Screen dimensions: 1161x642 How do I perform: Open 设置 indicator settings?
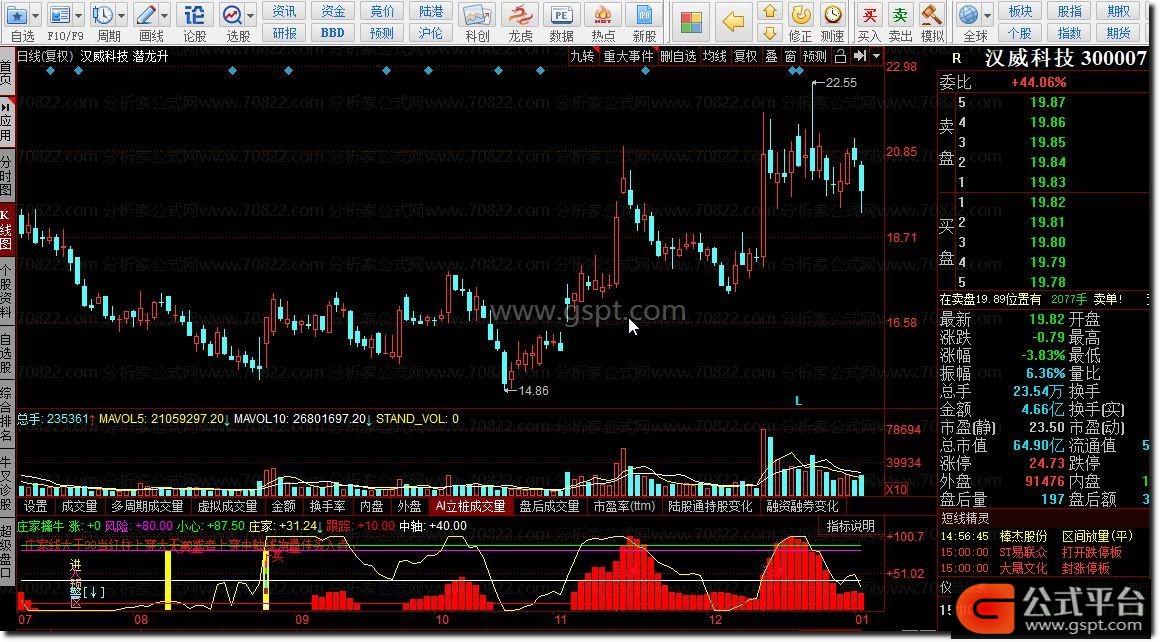[36, 506]
